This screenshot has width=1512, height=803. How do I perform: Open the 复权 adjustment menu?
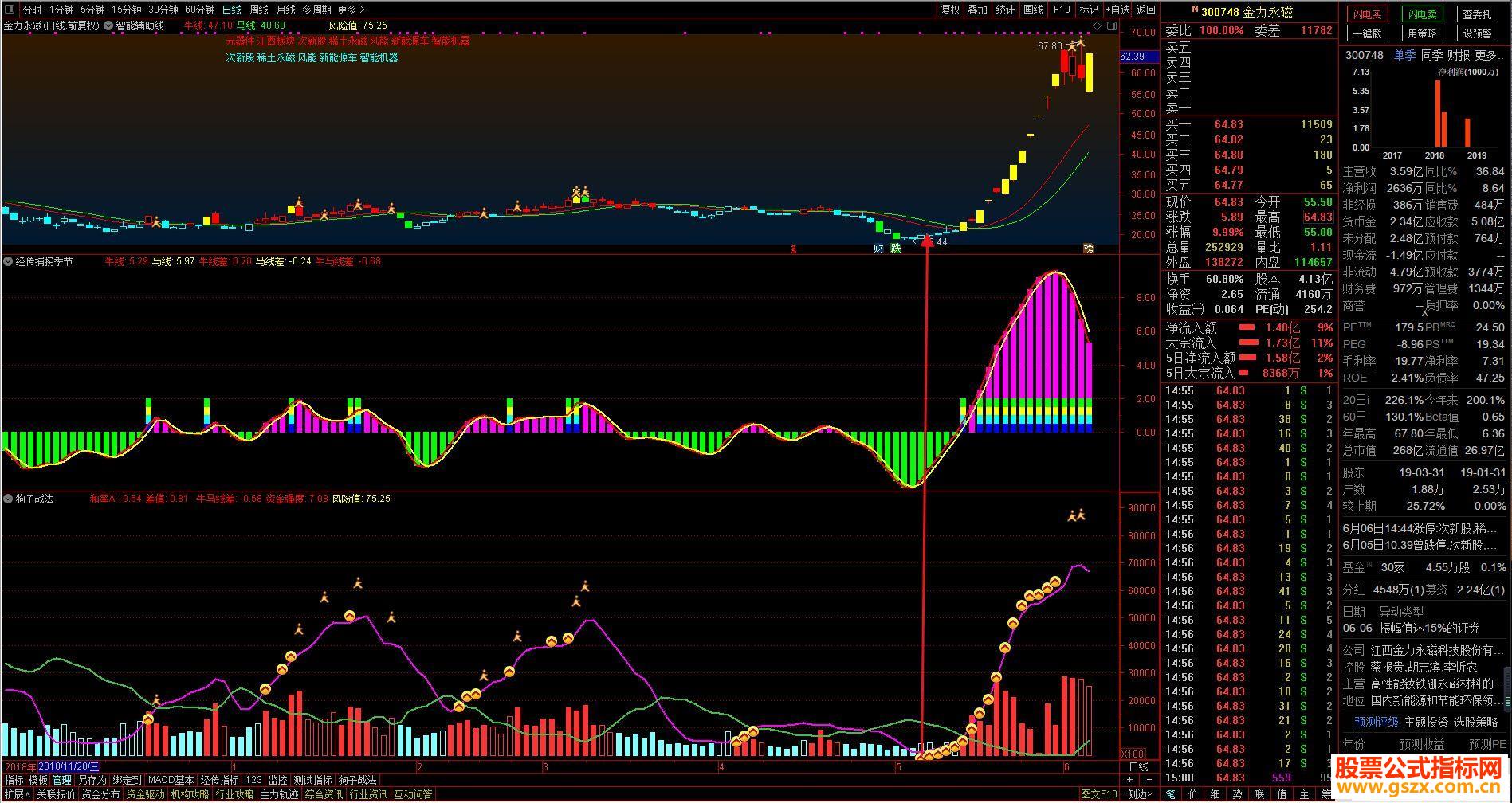pos(950,10)
